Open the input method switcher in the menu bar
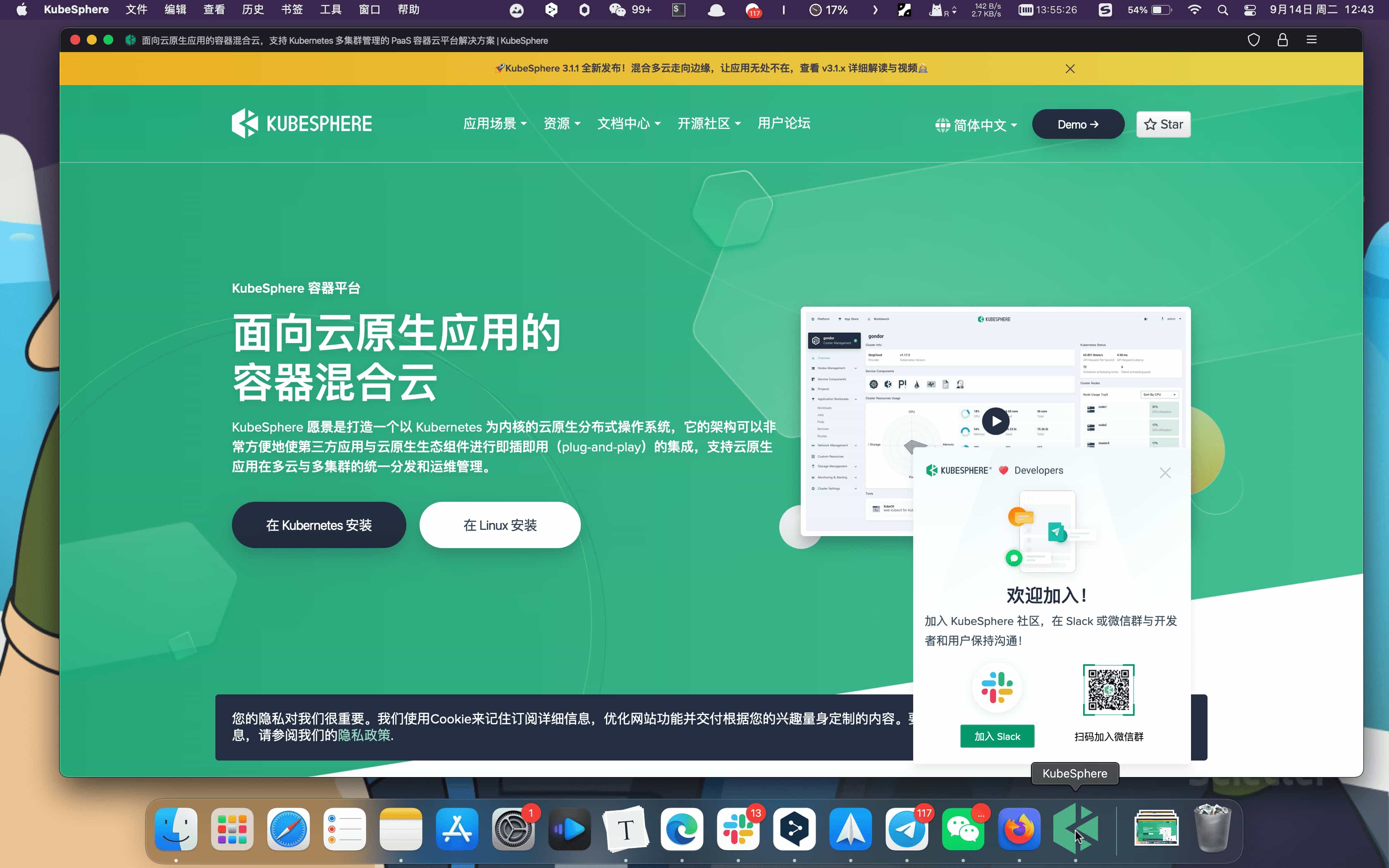Image resolution: width=1389 pixels, height=868 pixels. (1105, 10)
